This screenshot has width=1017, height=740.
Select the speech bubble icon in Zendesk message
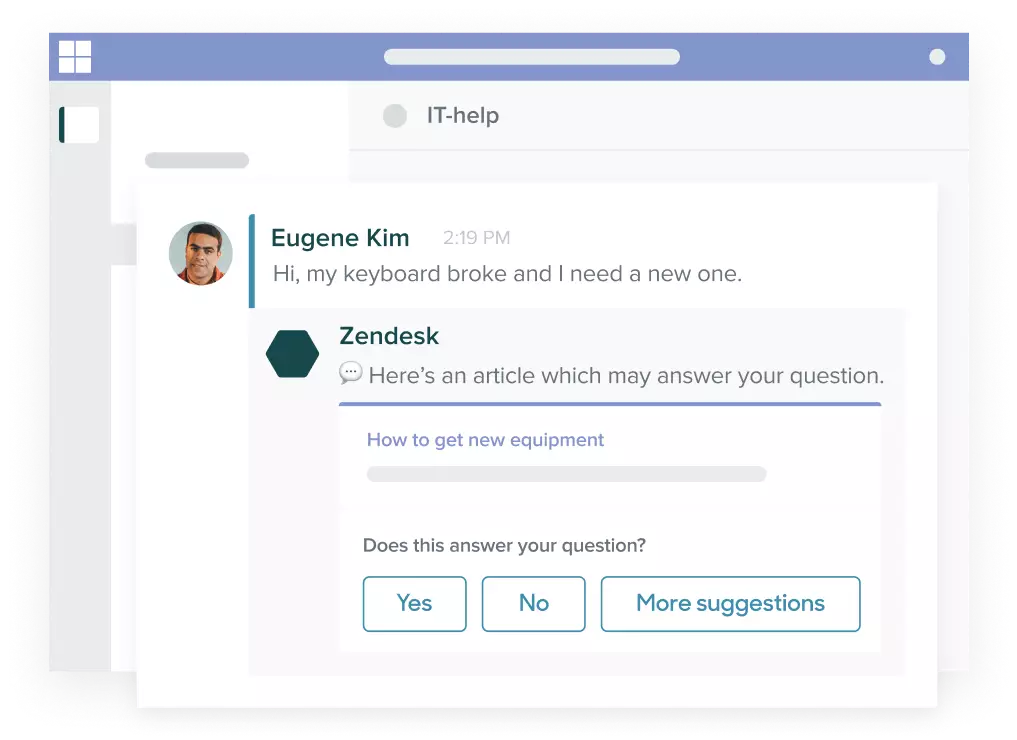(350, 374)
